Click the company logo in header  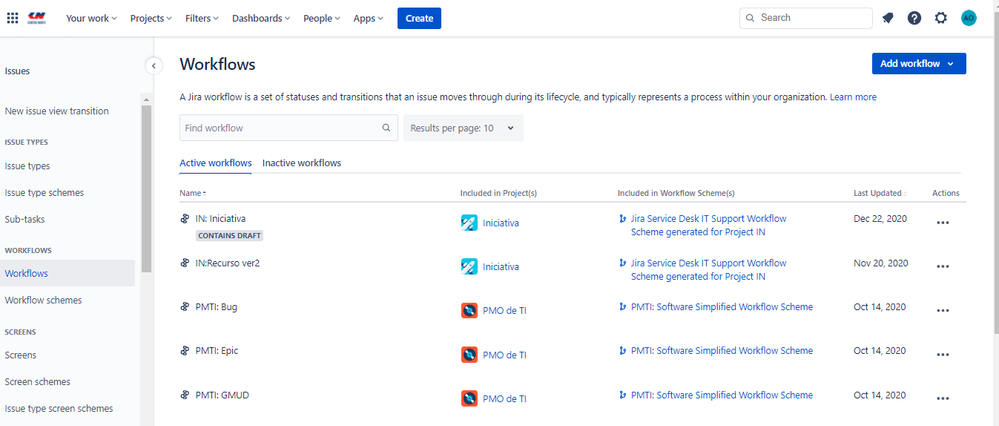tap(36, 18)
